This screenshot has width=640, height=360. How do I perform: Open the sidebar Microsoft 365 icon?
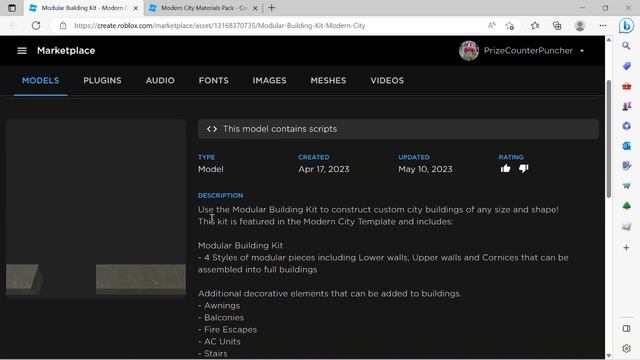626,126
